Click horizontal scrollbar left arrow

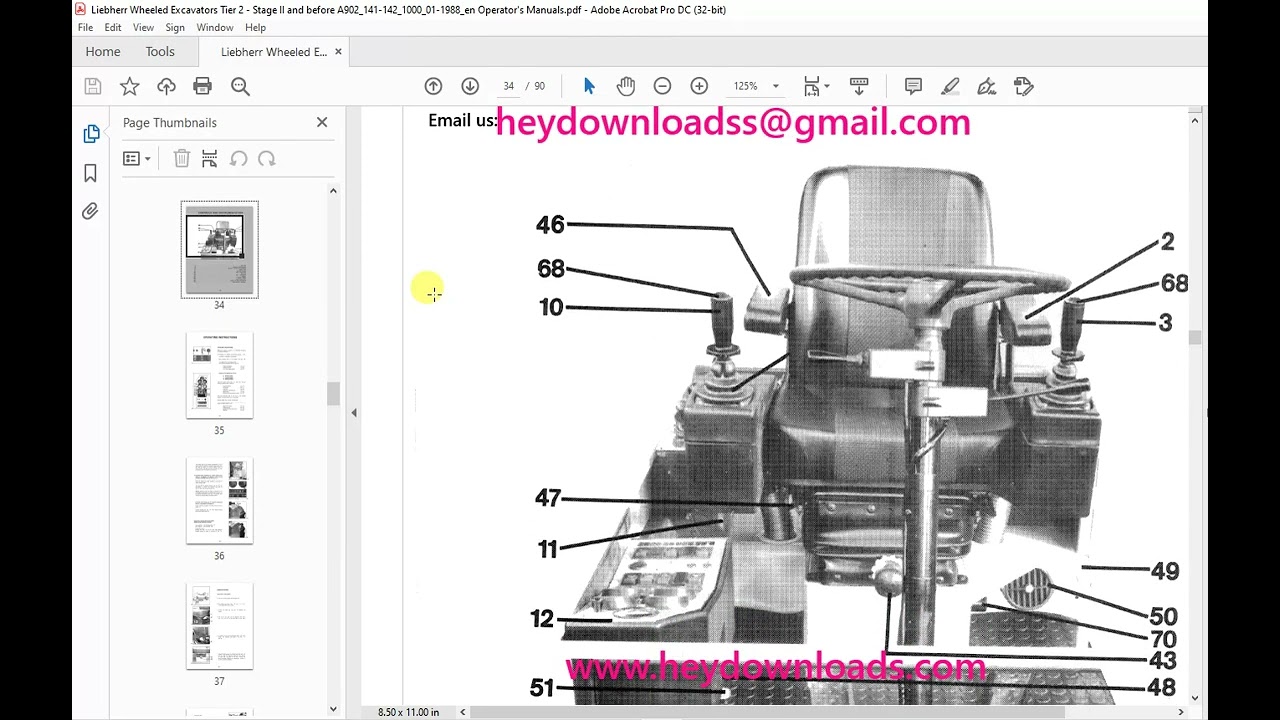[x=462, y=712]
